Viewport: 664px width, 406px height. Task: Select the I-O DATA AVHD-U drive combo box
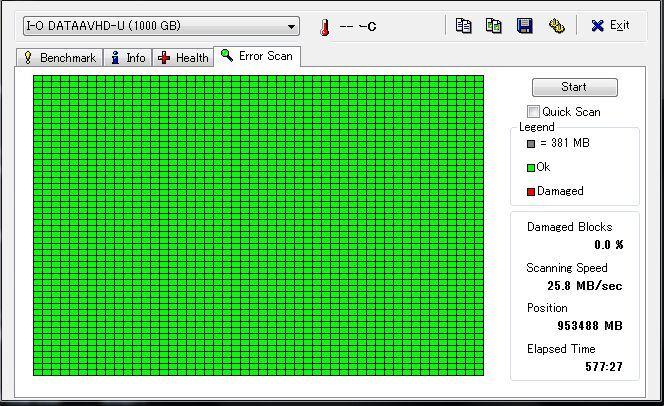[161, 26]
